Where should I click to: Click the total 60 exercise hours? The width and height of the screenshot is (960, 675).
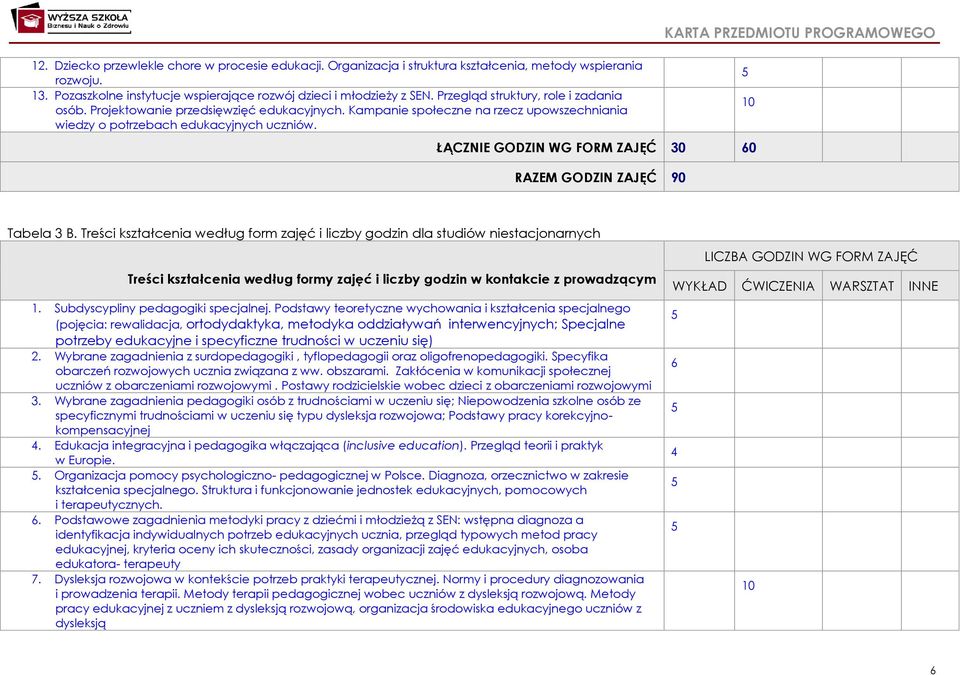[749, 148]
